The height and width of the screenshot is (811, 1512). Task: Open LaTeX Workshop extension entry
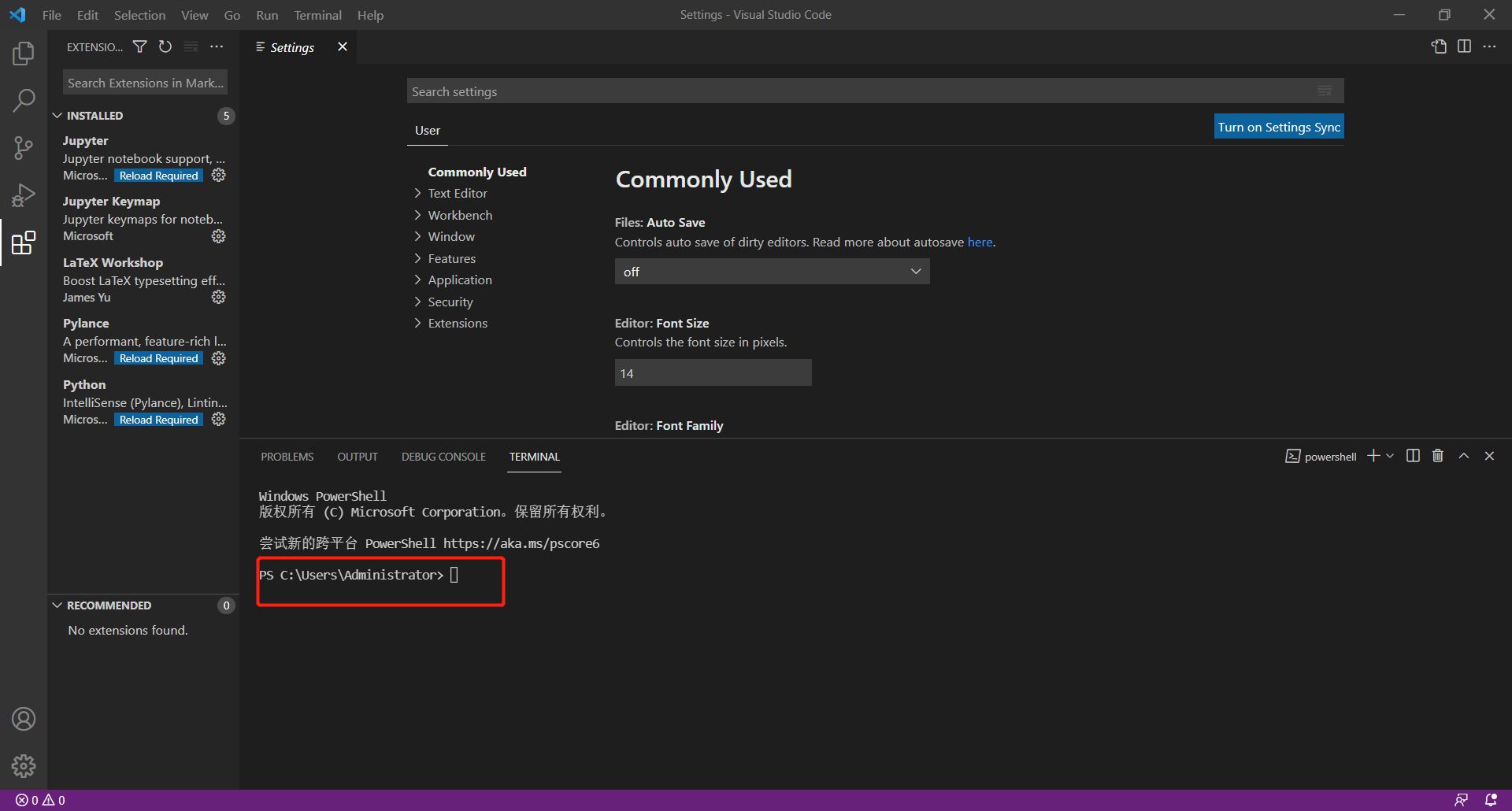click(143, 280)
